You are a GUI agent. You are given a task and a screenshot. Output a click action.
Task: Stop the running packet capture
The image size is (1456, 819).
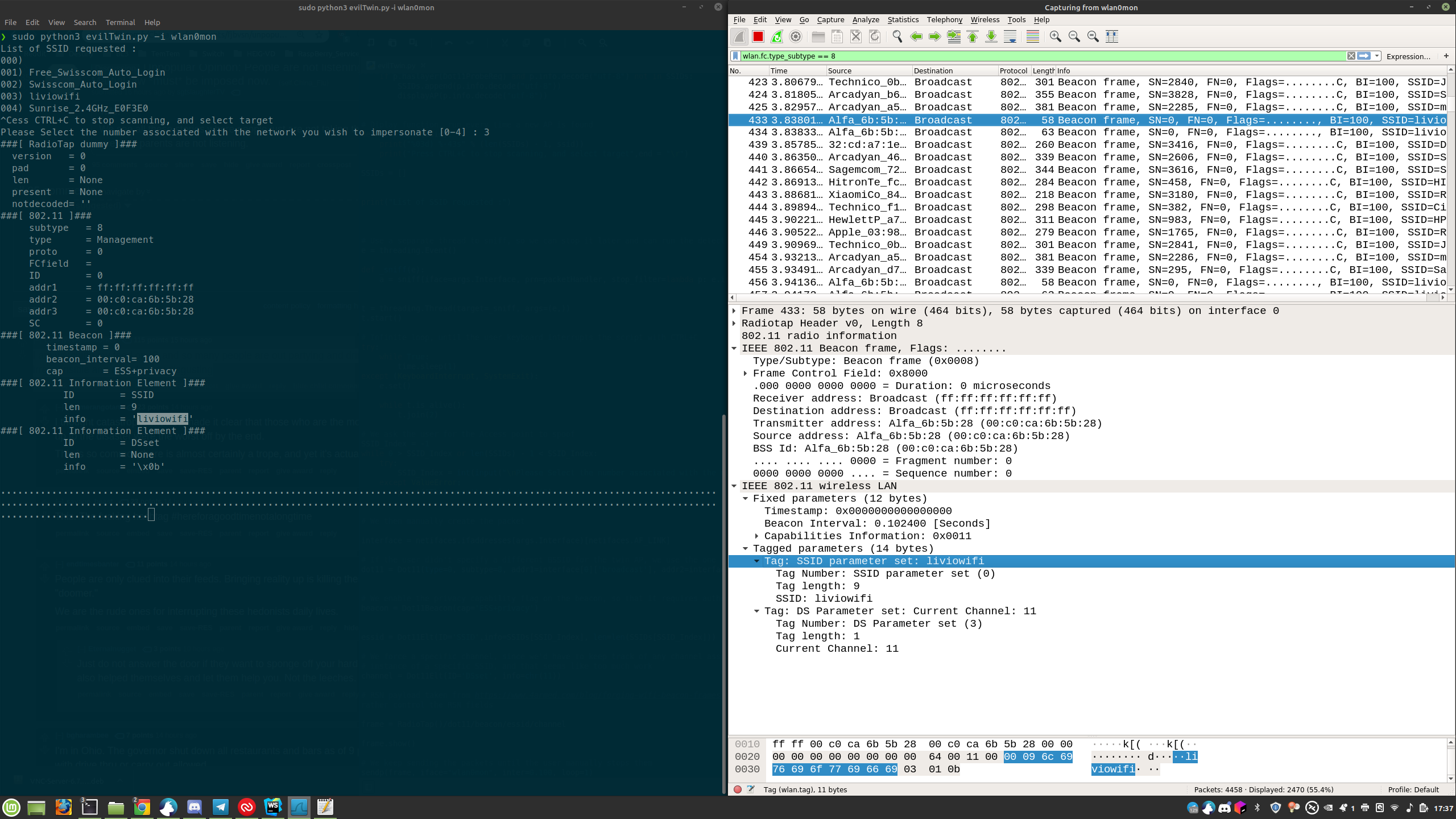pyautogui.click(x=758, y=36)
